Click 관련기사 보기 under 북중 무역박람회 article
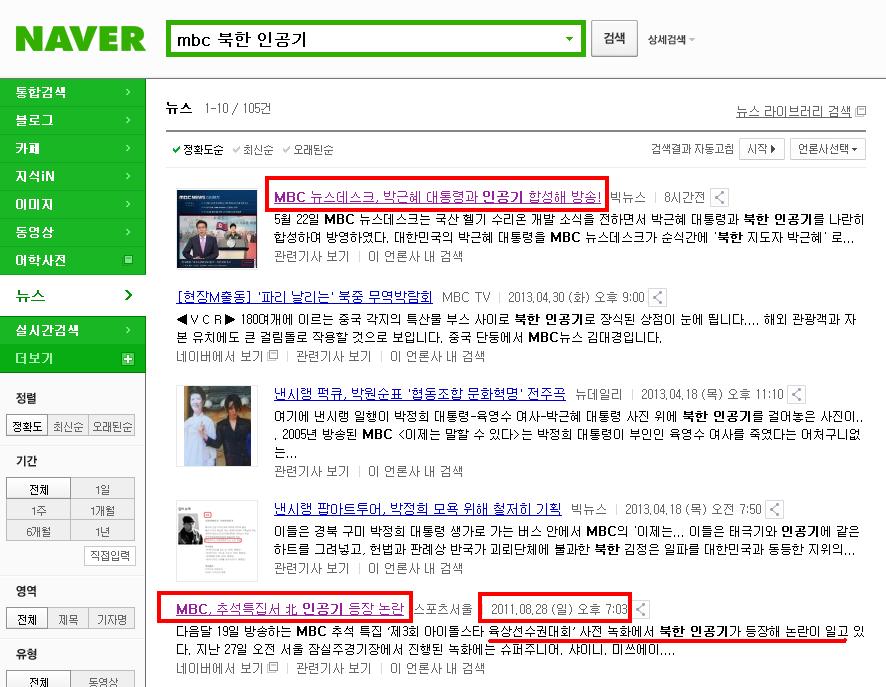Viewport: 886px width, 687px height. (333, 356)
